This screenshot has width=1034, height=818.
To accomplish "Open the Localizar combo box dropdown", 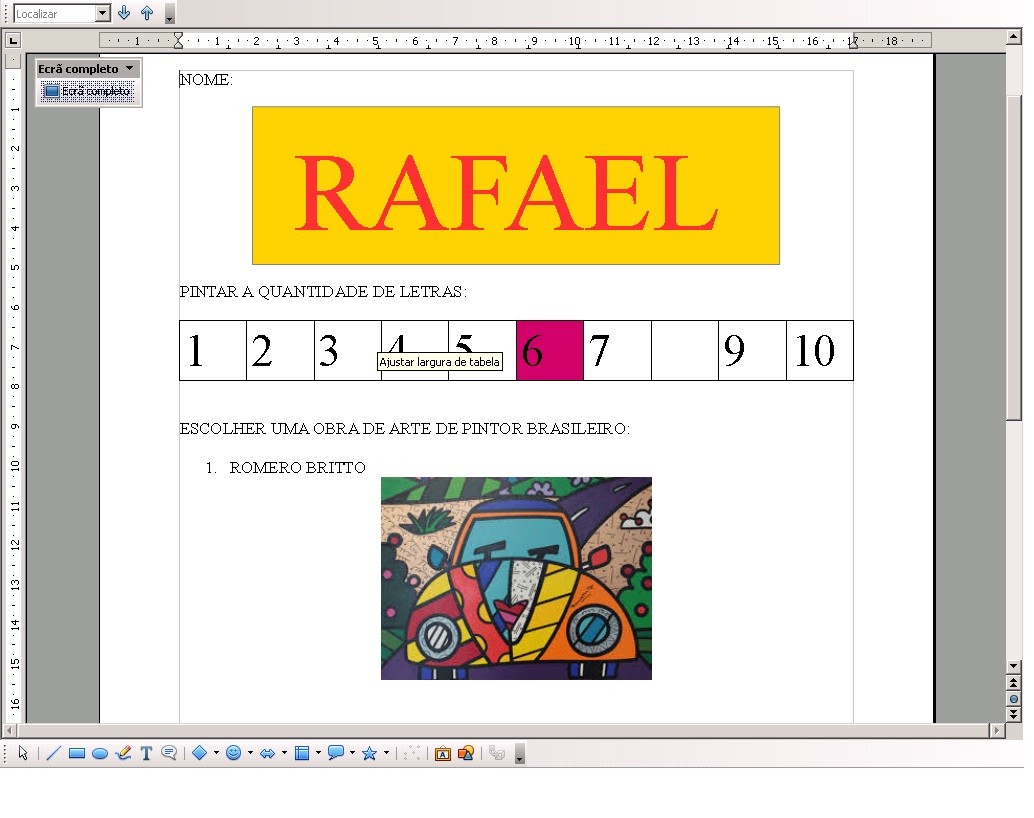I will click(x=102, y=13).
